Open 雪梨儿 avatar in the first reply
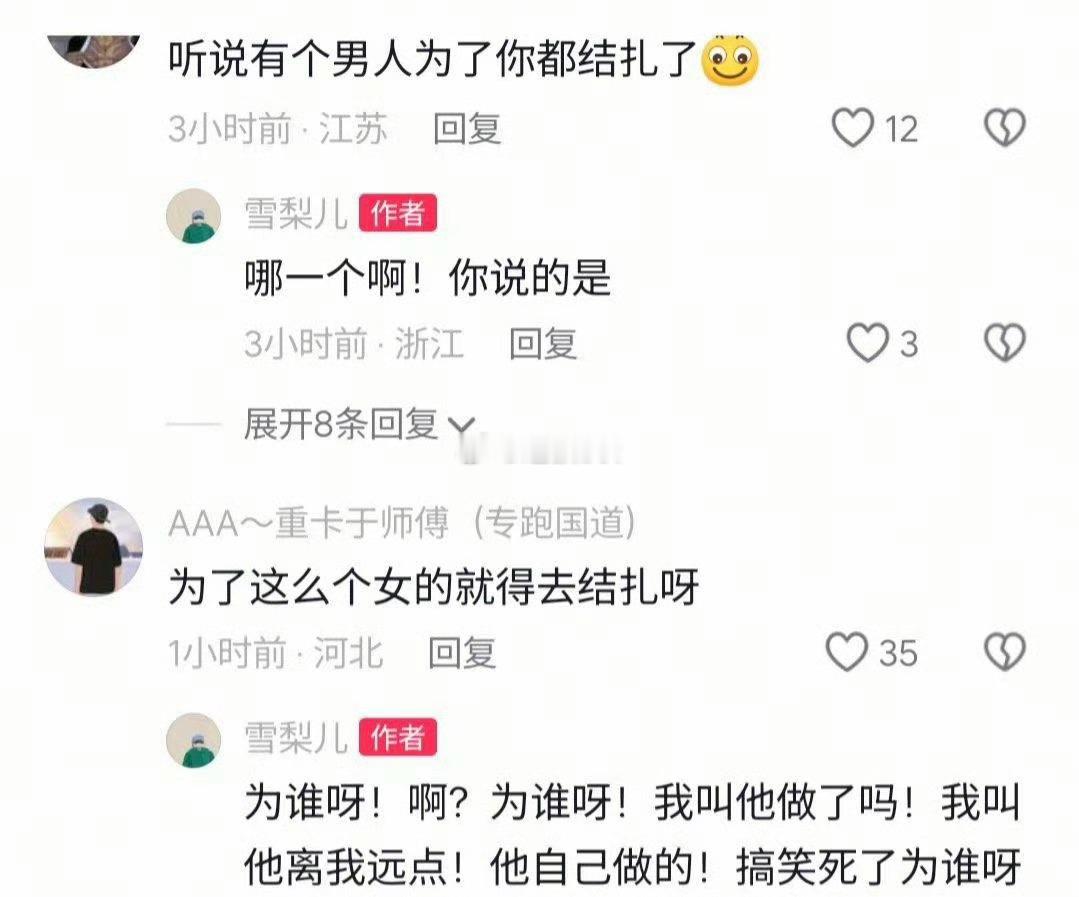This screenshot has height=897, width=1079. point(193,216)
